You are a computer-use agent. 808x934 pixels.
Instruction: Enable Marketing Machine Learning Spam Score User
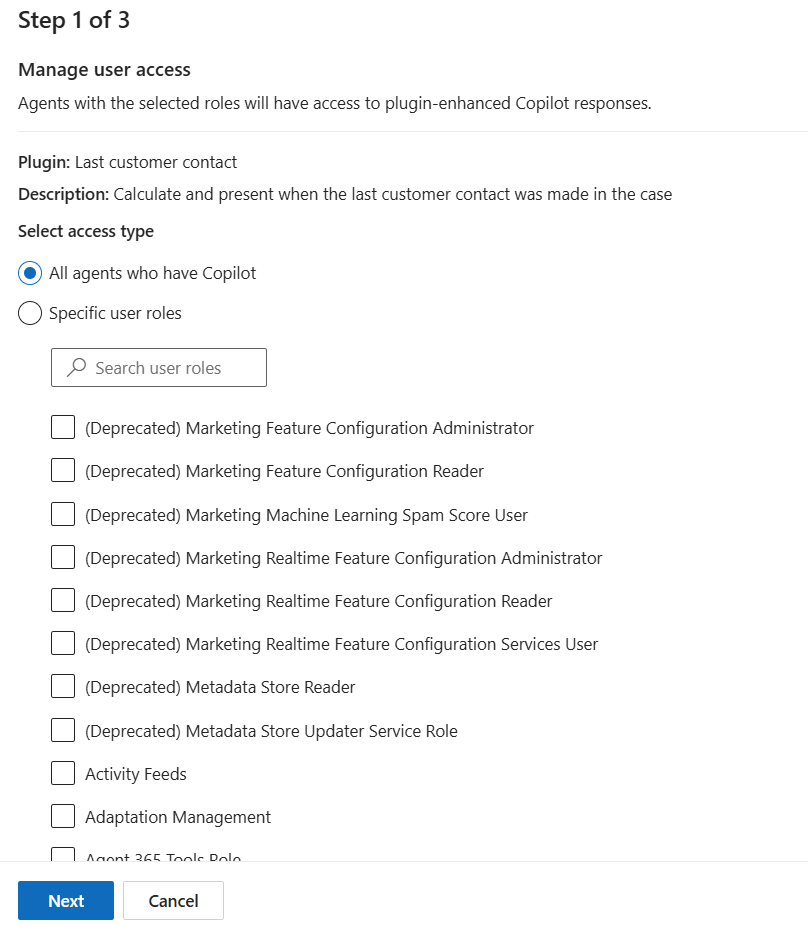click(63, 515)
